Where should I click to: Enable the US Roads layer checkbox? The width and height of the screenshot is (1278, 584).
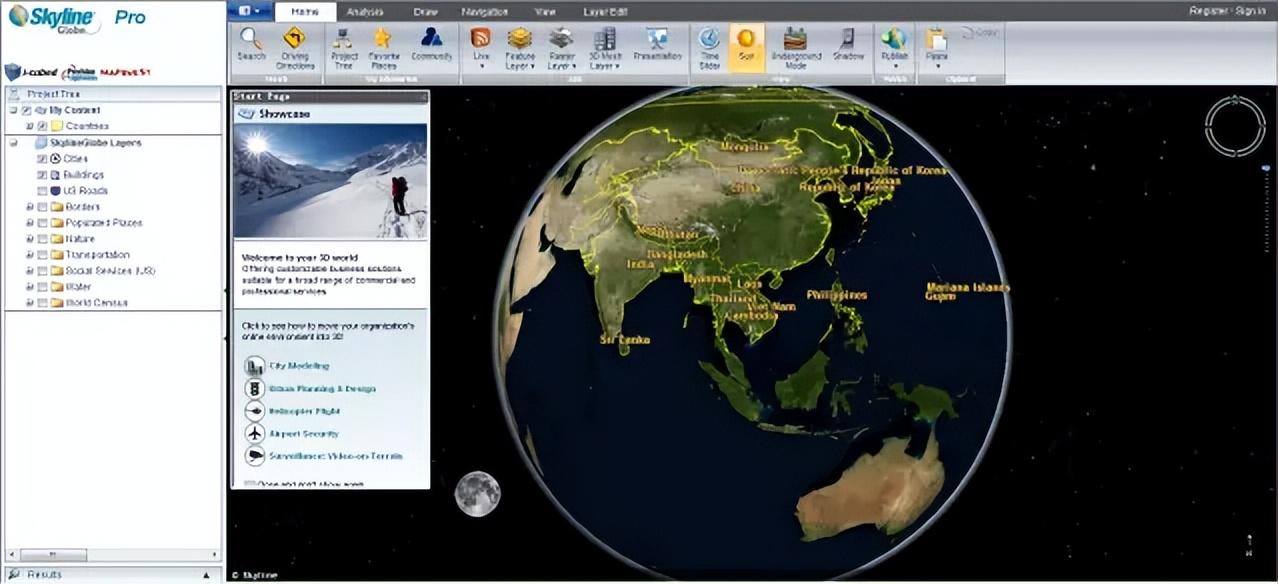42,190
